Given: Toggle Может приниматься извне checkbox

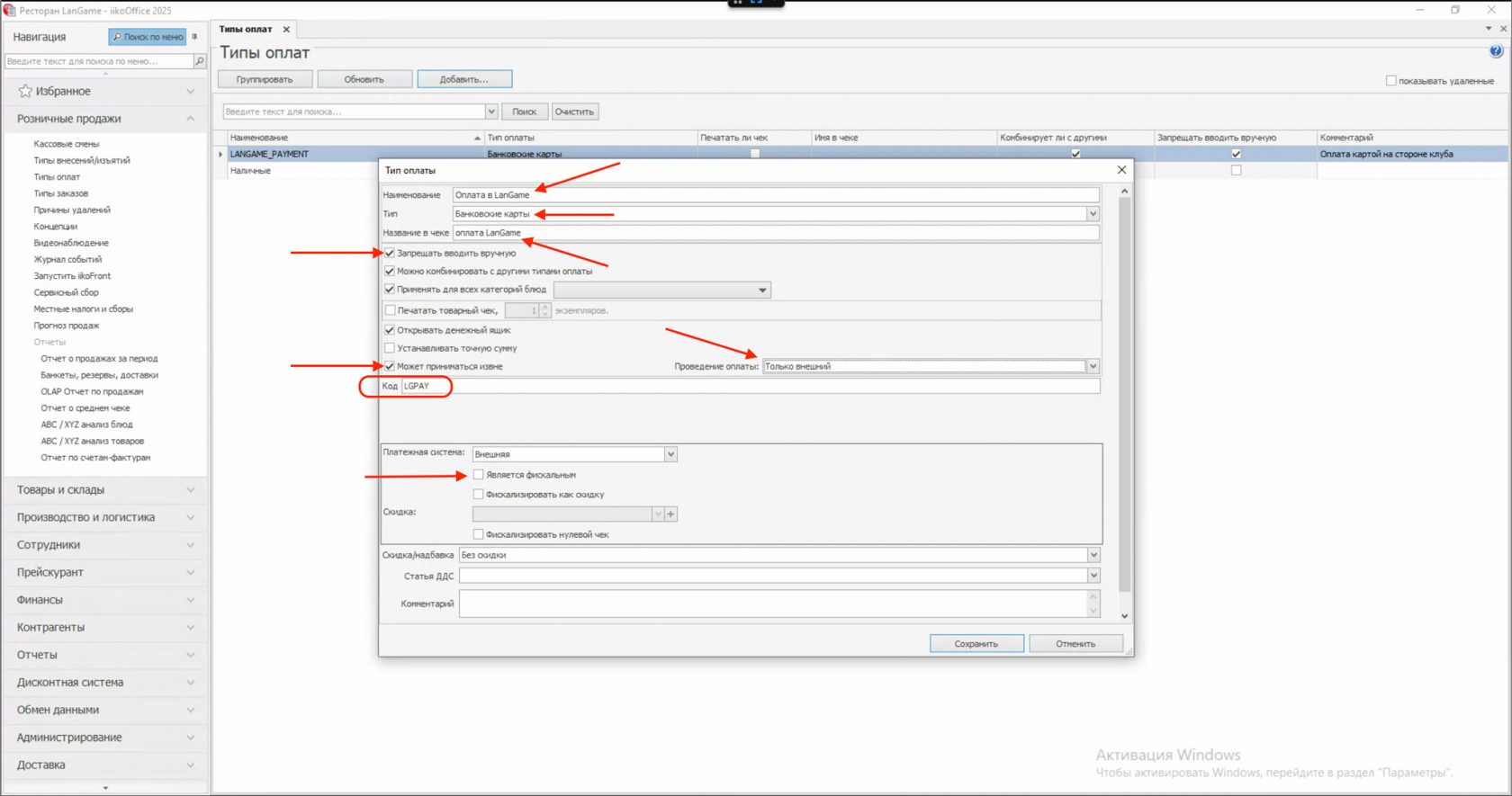Looking at the screenshot, I should pyautogui.click(x=390, y=366).
